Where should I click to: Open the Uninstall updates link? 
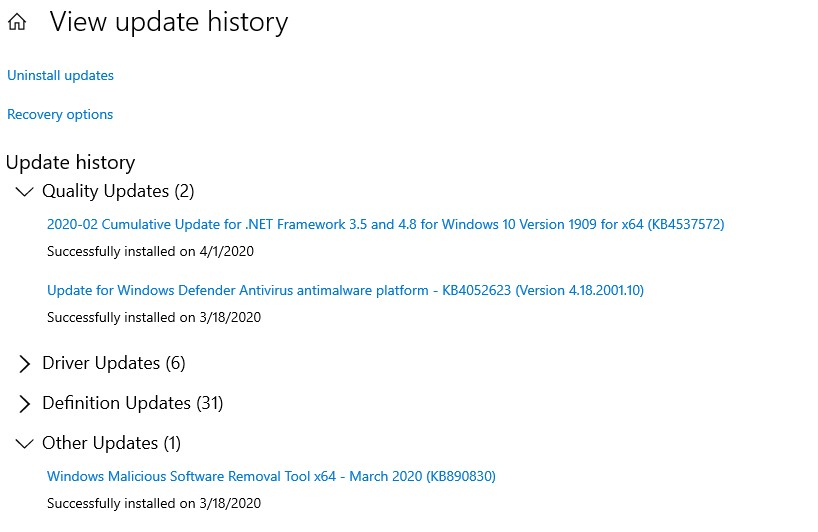[x=60, y=75]
